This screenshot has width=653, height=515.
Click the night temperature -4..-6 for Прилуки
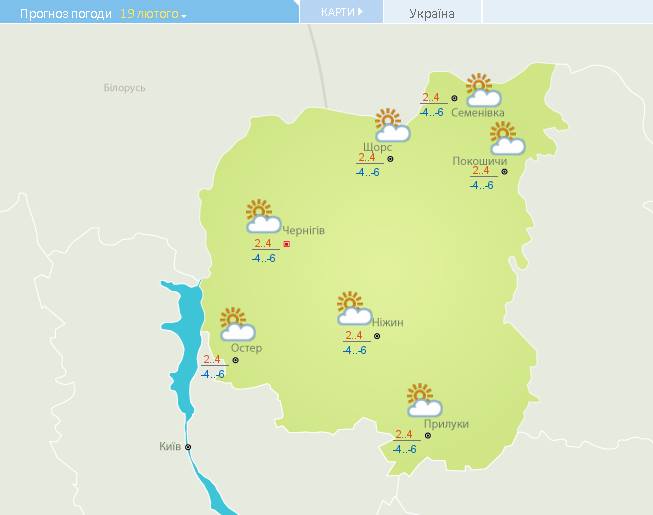(404, 449)
